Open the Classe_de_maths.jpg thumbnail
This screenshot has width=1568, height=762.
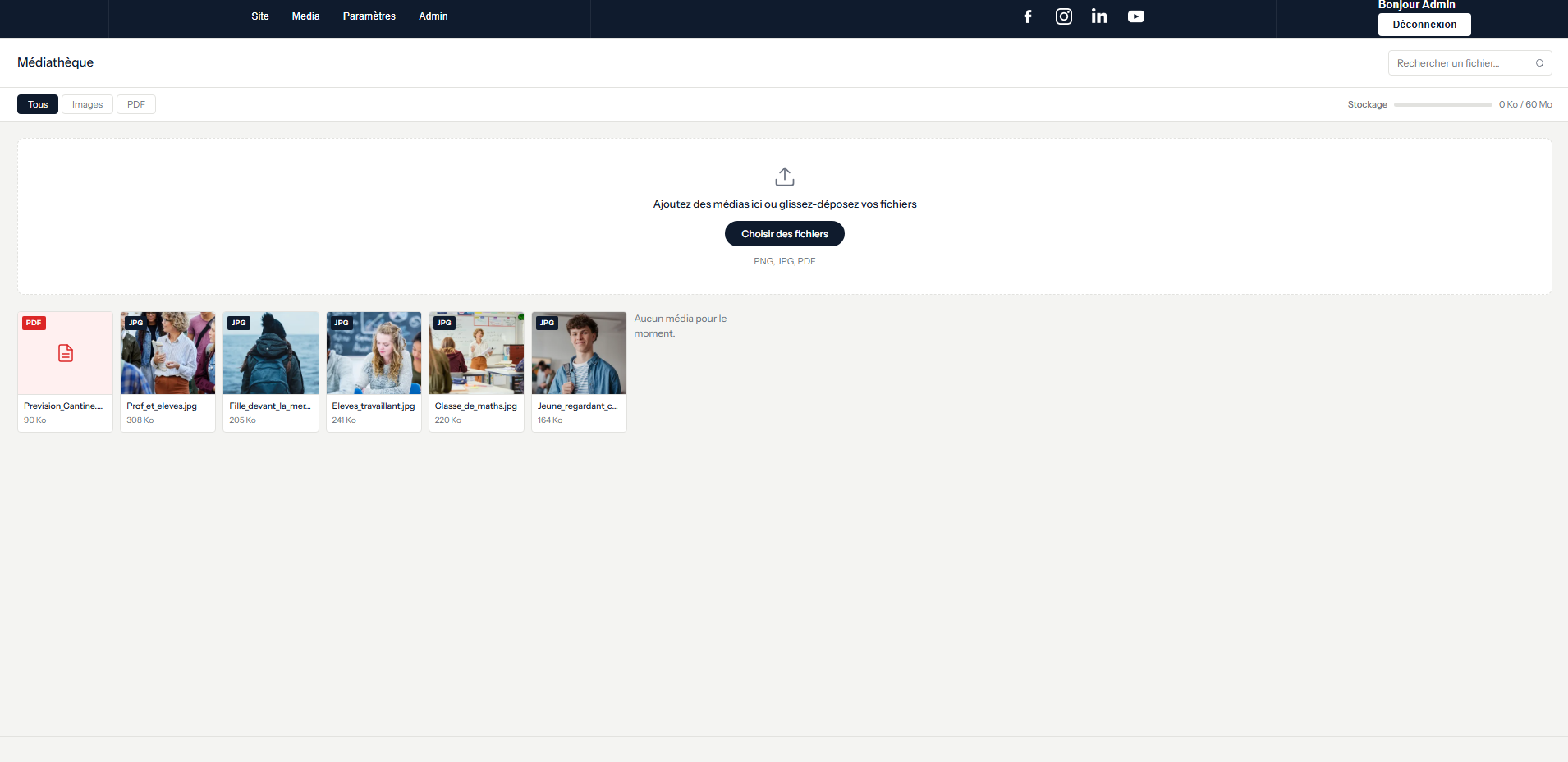[x=476, y=353]
